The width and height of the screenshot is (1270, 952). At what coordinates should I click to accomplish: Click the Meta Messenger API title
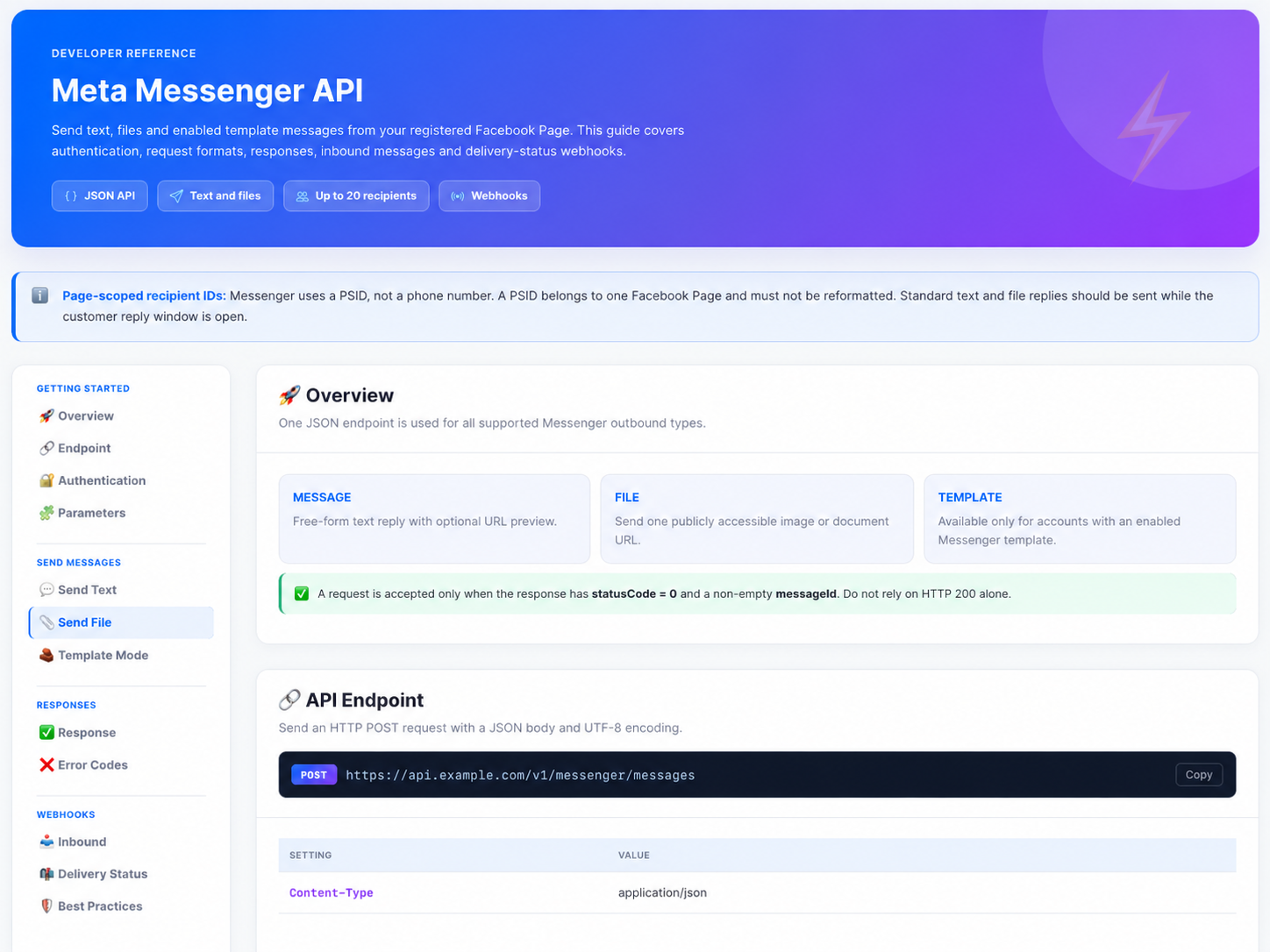pyautogui.click(x=207, y=91)
